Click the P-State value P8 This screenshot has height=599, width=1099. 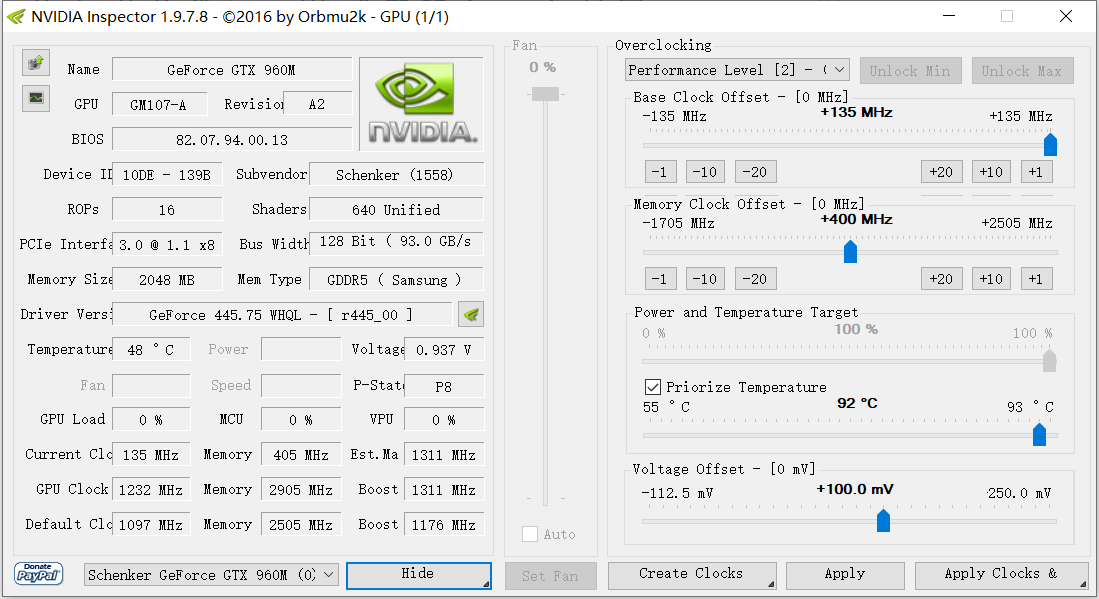point(444,386)
